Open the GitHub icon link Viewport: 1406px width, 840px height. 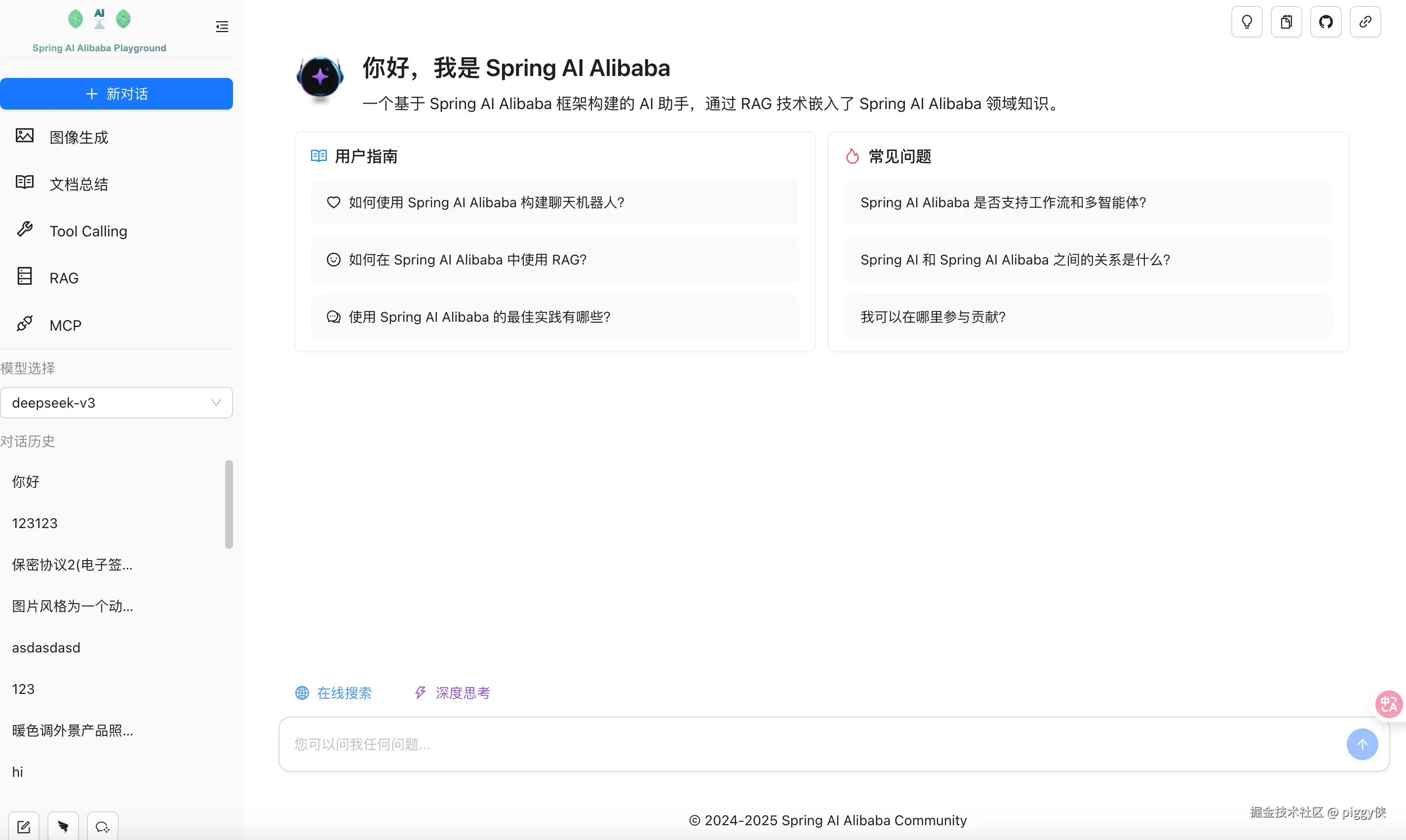click(x=1326, y=22)
